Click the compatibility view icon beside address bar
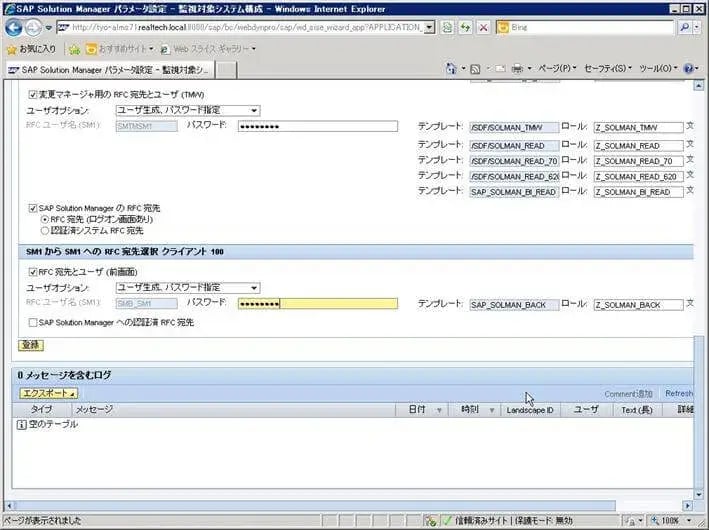This screenshot has width=709, height=530. pos(447,28)
